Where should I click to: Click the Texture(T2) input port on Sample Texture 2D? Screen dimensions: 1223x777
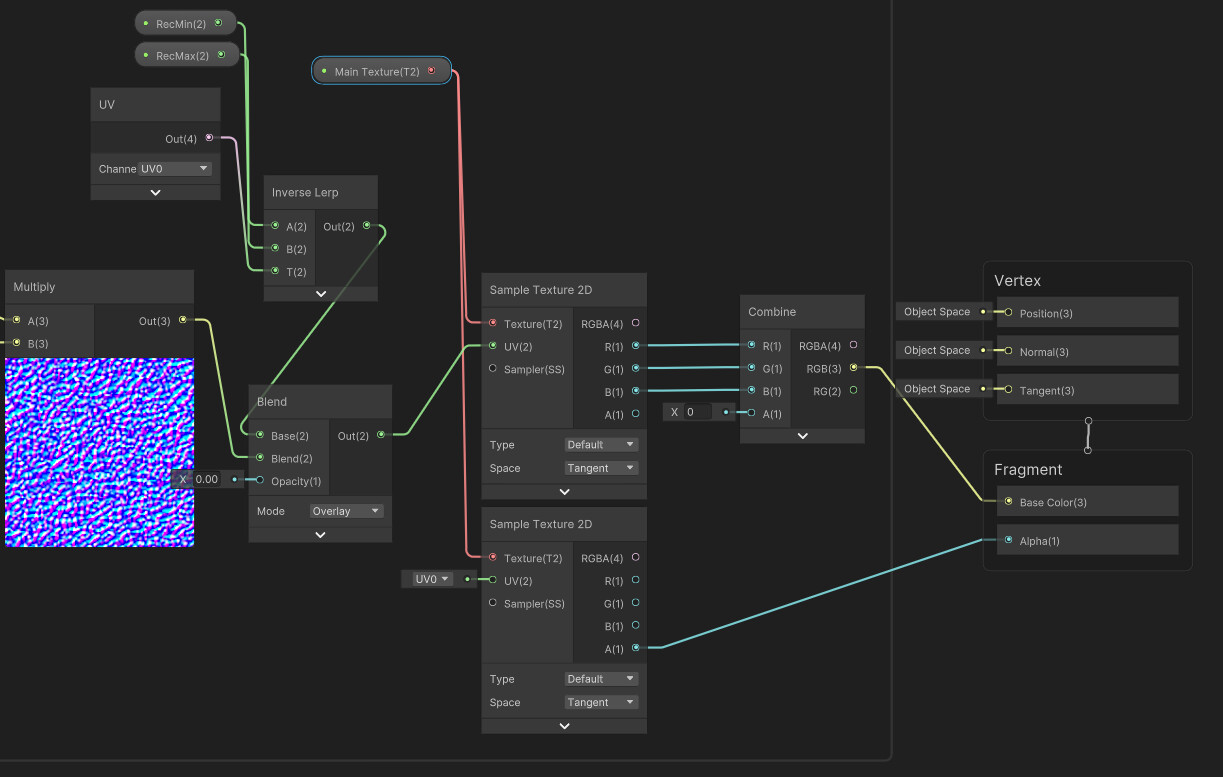coord(492,323)
